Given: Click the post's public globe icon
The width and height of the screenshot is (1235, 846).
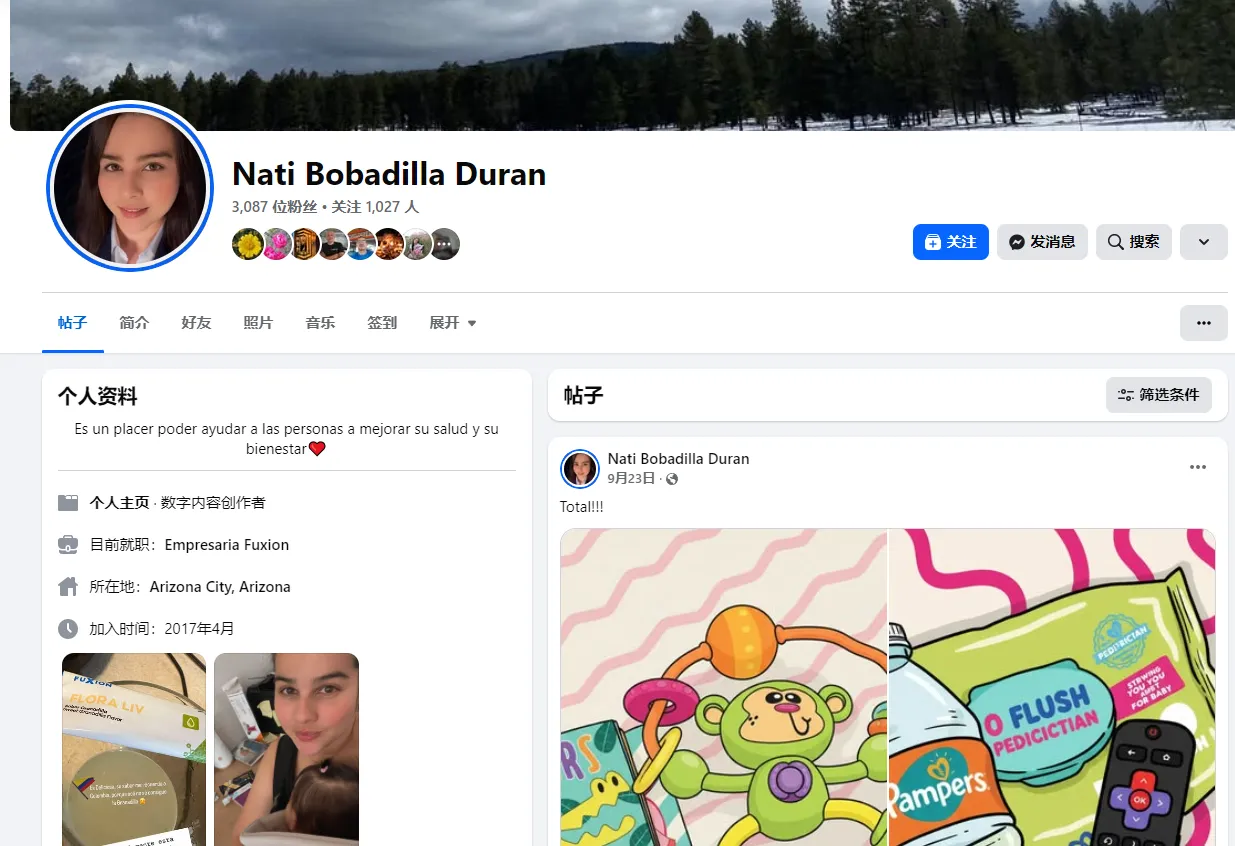Looking at the screenshot, I should (x=672, y=479).
